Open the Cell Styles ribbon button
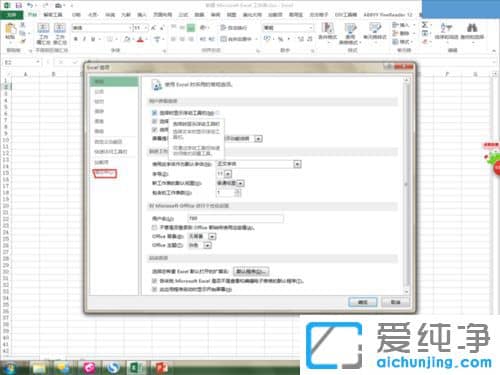 375,32
